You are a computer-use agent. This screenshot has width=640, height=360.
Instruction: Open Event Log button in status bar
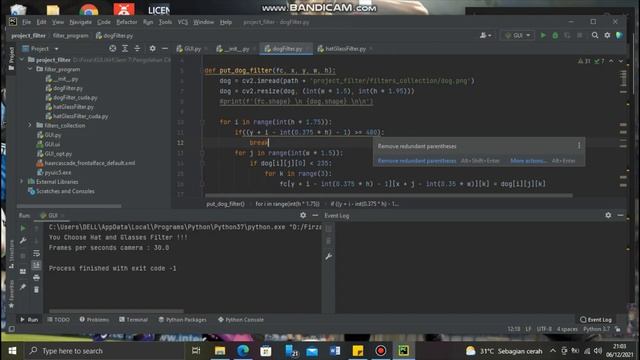pyautogui.click(x=596, y=320)
